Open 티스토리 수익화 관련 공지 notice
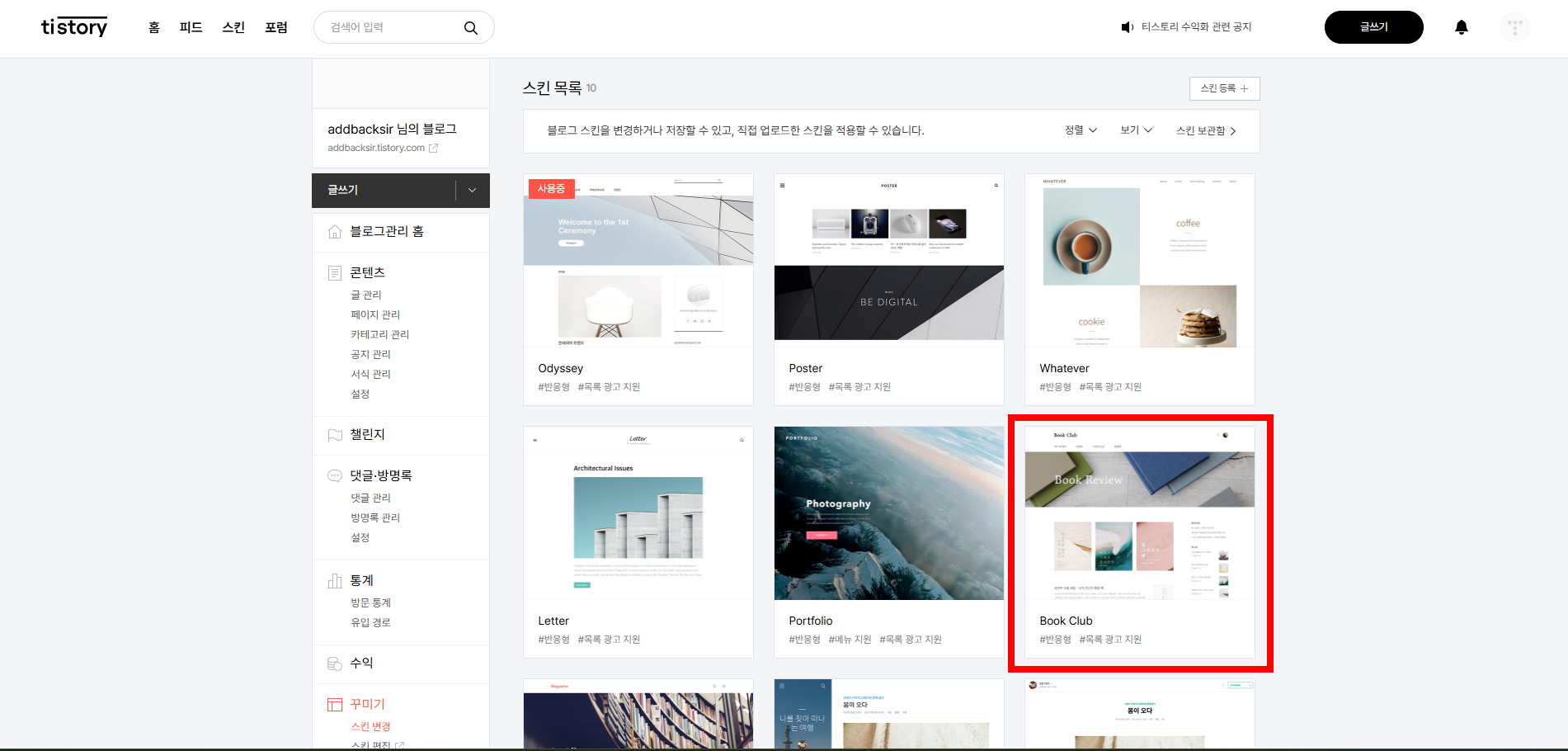 pos(1196,27)
